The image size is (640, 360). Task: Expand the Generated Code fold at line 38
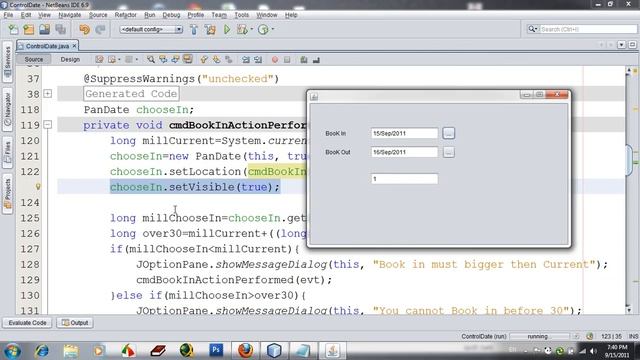pos(48,94)
